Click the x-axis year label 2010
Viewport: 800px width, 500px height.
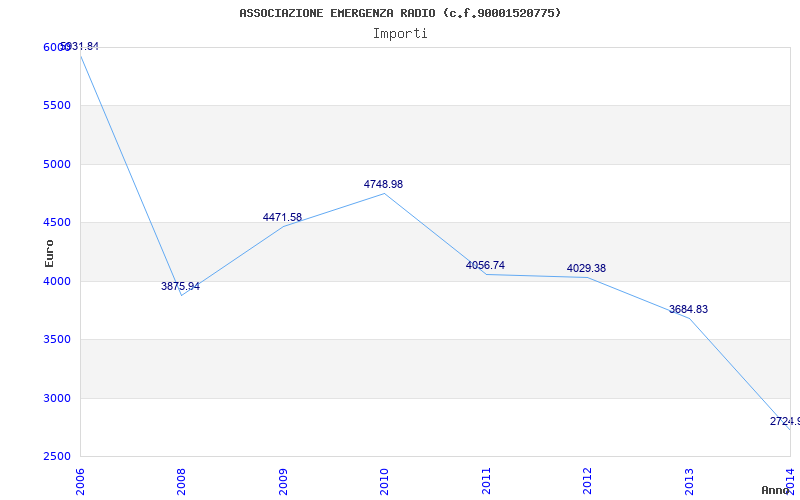pyautogui.click(x=384, y=481)
